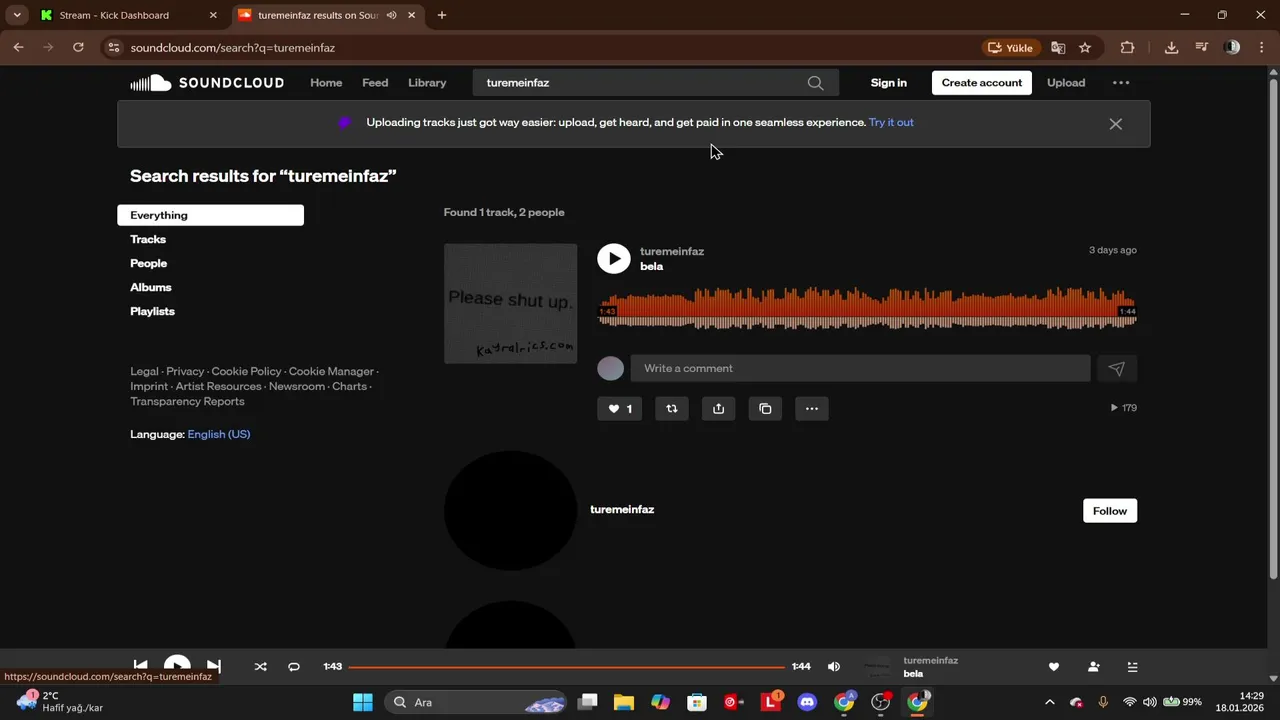Open the Feed tab
The height and width of the screenshot is (720, 1280).
coord(375,83)
